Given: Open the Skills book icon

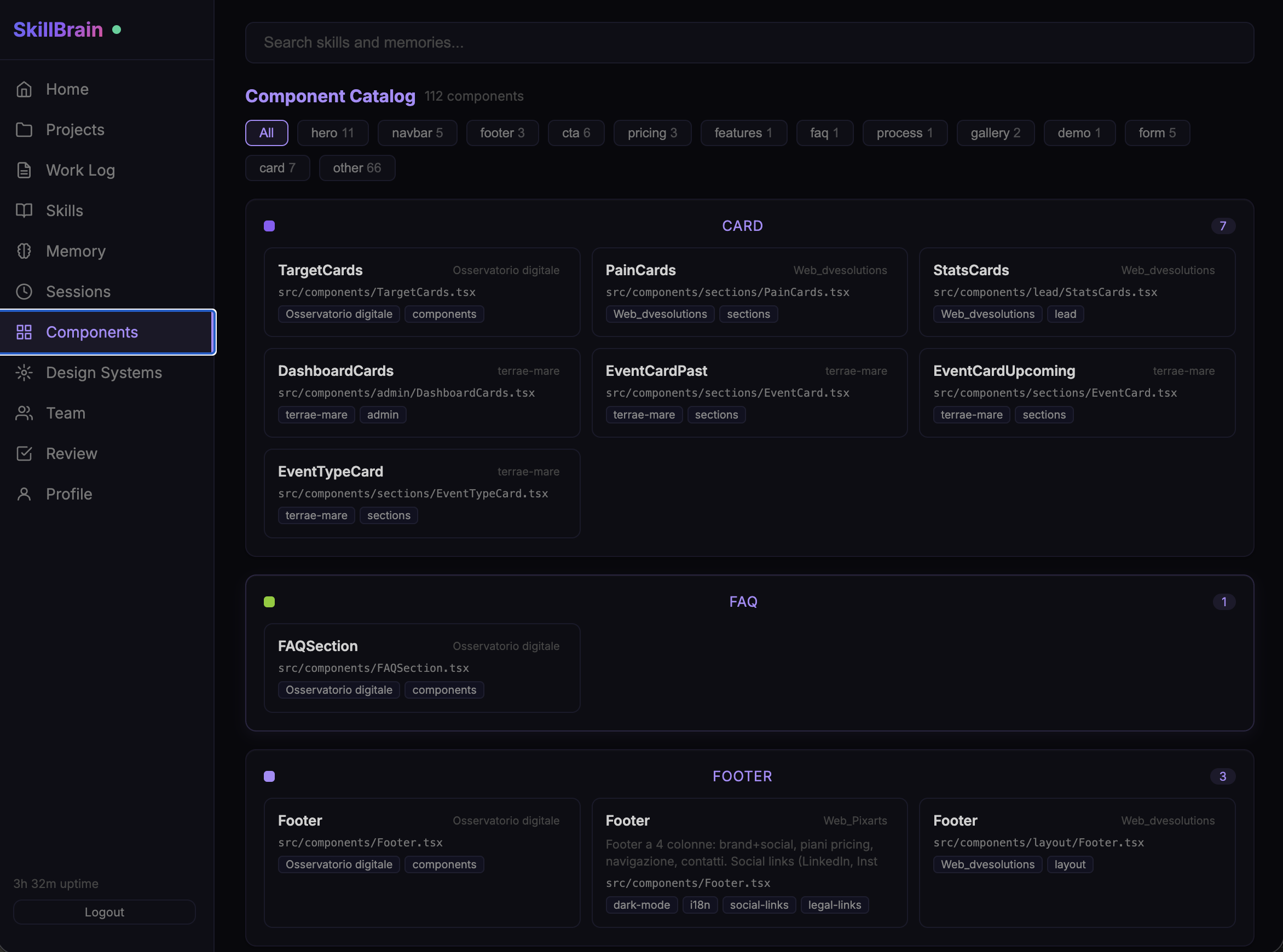Looking at the screenshot, I should pyautogui.click(x=24, y=210).
